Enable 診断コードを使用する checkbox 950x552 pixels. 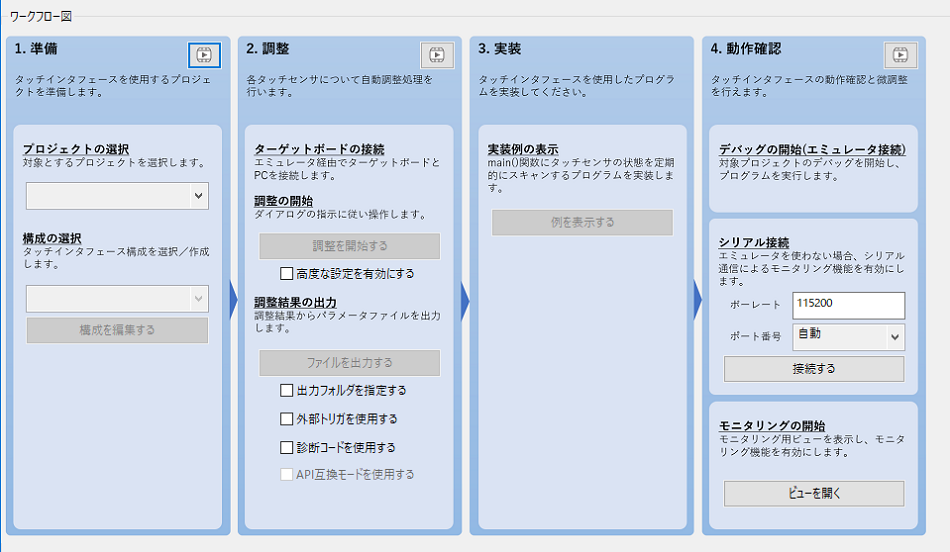point(288,447)
